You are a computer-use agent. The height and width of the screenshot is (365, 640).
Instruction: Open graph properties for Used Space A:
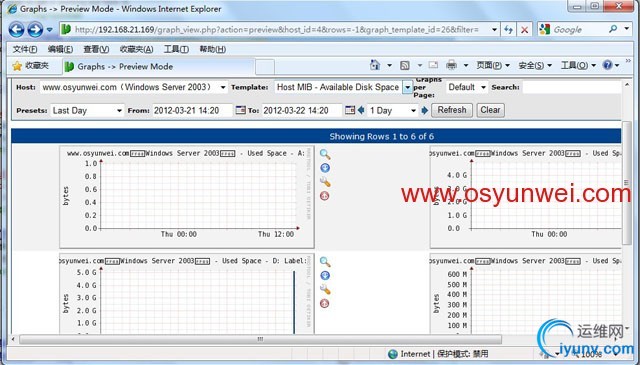point(325,182)
